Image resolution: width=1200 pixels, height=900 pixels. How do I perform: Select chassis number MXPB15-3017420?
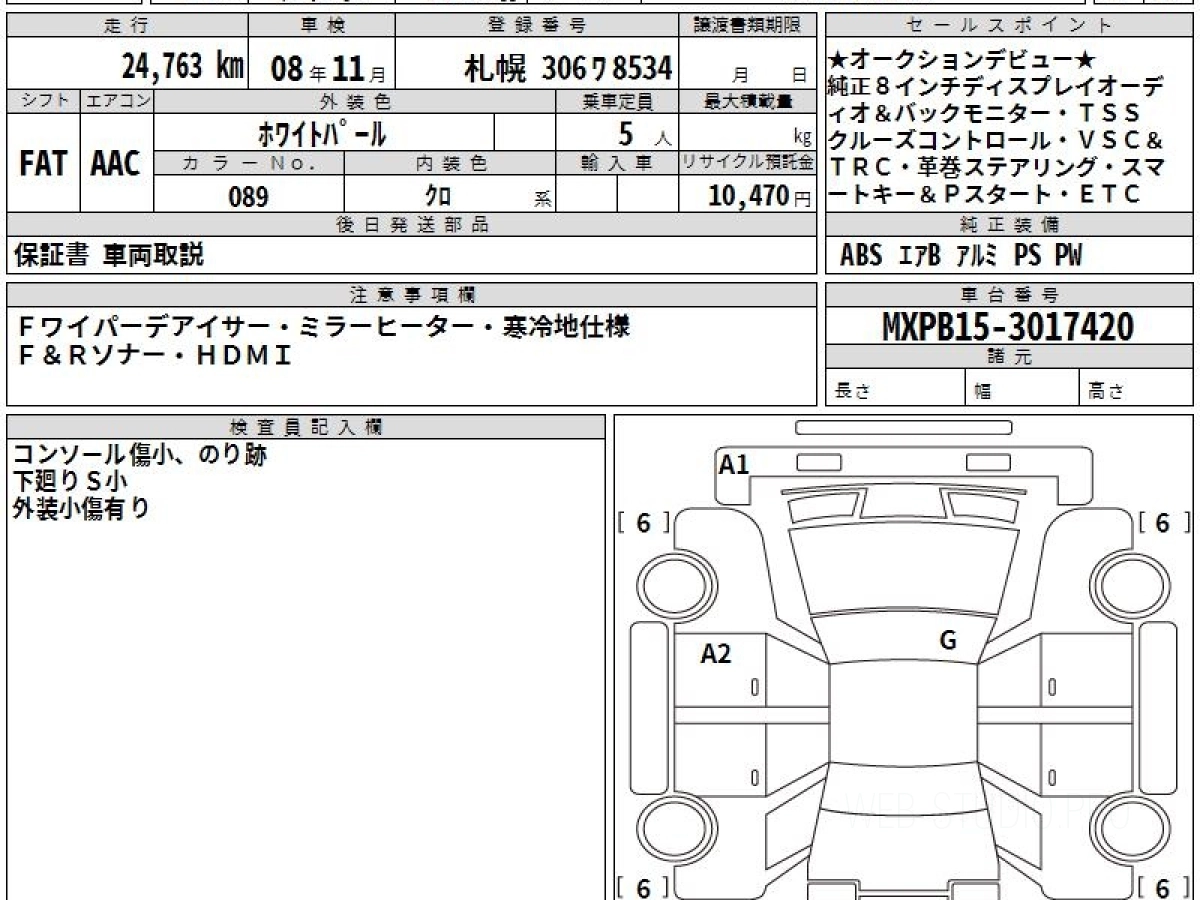(x=1008, y=327)
